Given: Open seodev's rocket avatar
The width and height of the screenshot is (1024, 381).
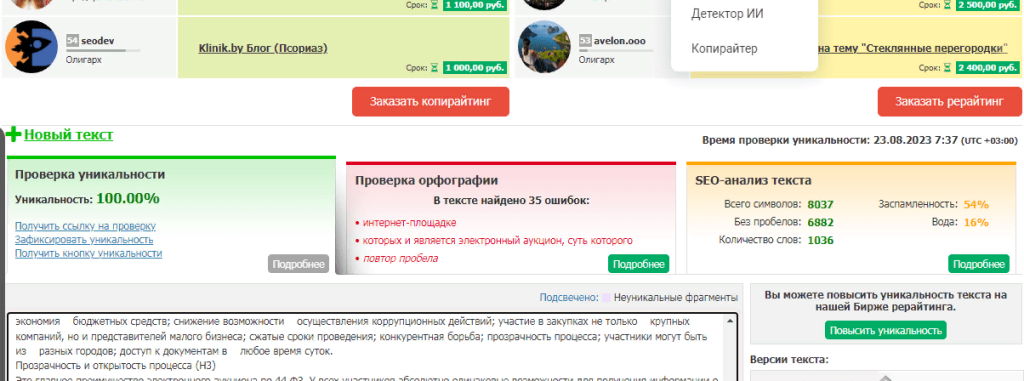Looking at the screenshot, I should click(x=31, y=46).
